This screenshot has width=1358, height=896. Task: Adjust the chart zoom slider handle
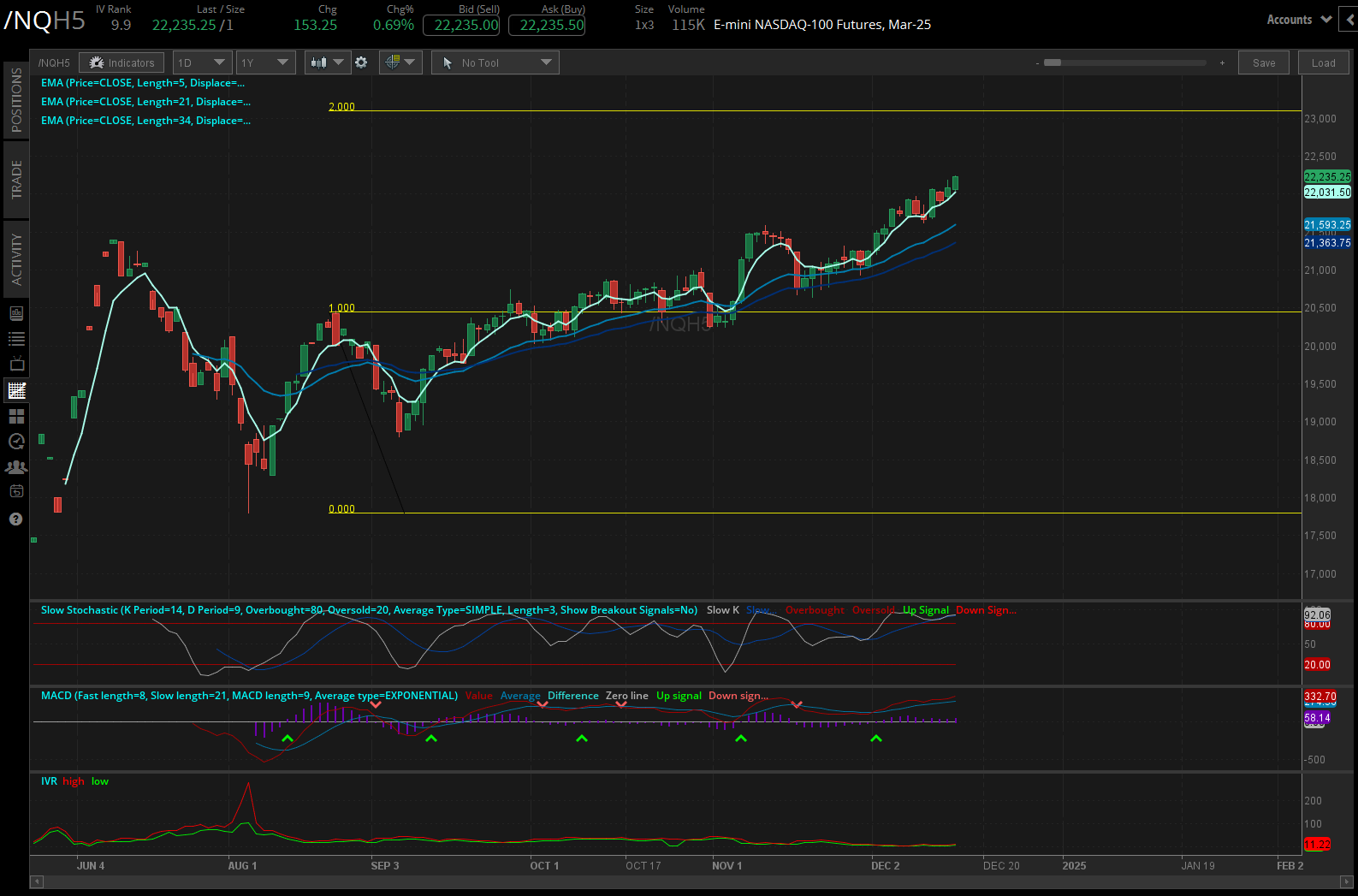(x=1053, y=62)
